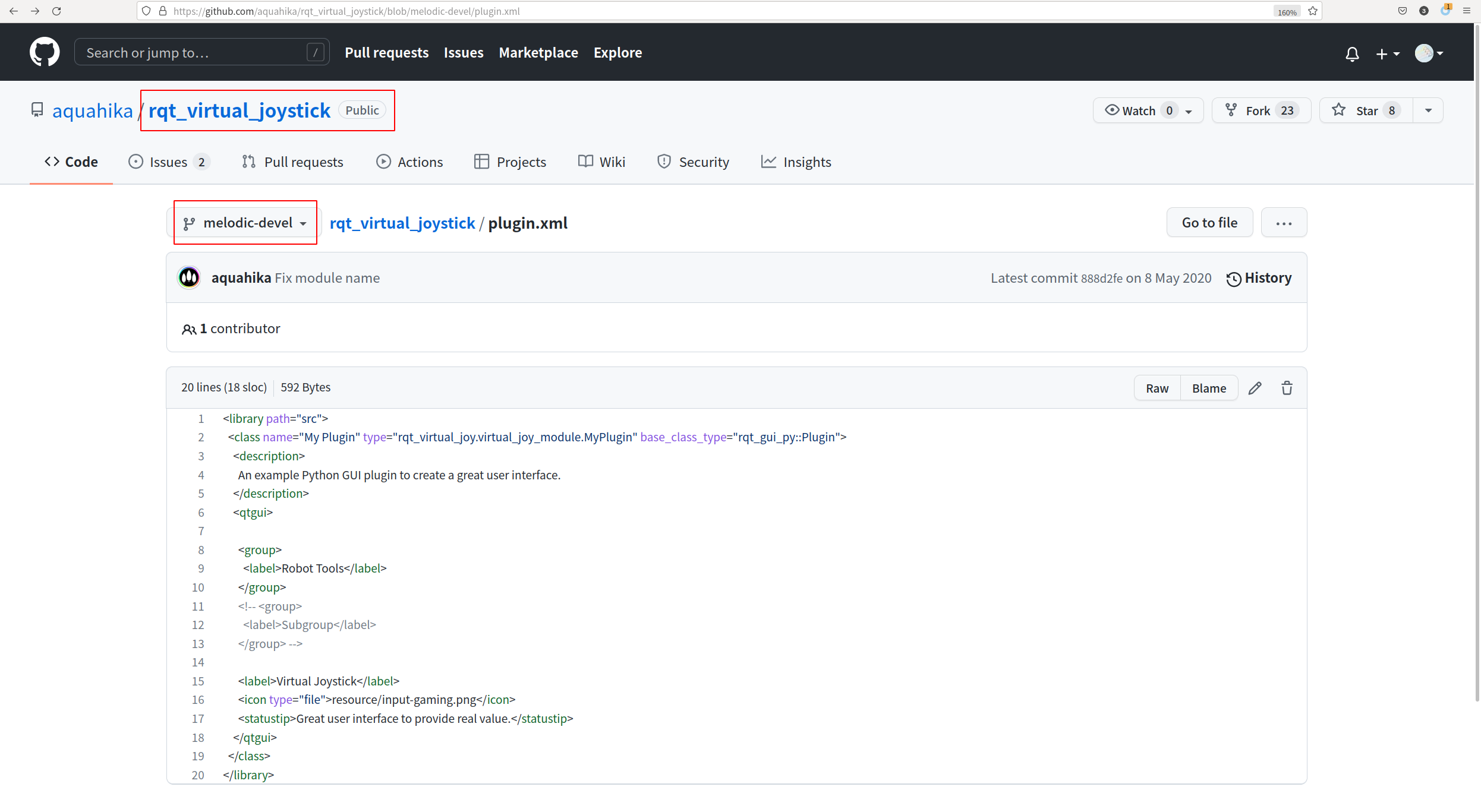Viewport: 1481px width, 812px height.
Task: Open the Insights graph section
Action: [x=796, y=162]
